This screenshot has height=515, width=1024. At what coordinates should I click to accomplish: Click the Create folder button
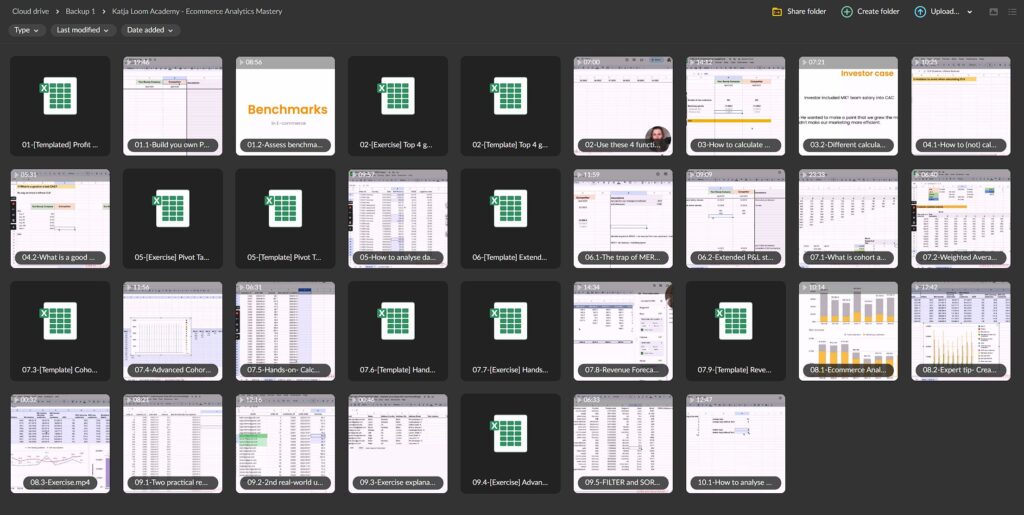[x=870, y=11]
